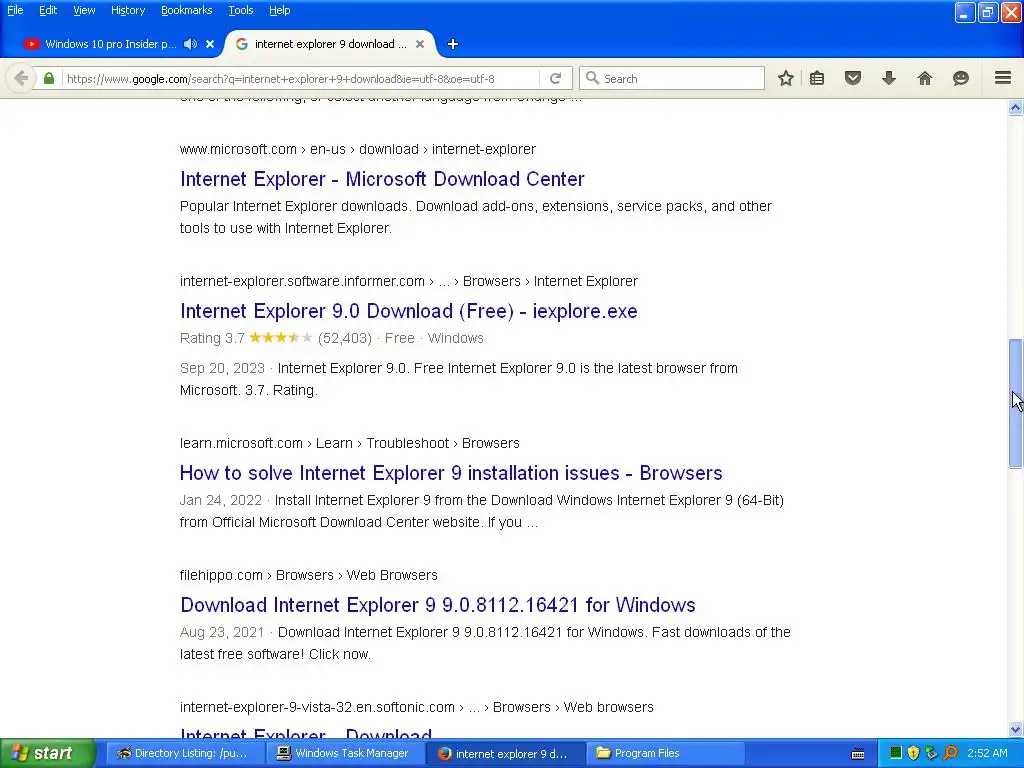Go back using the back arrow
Viewport: 1024px width, 768px height.
(x=21, y=78)
